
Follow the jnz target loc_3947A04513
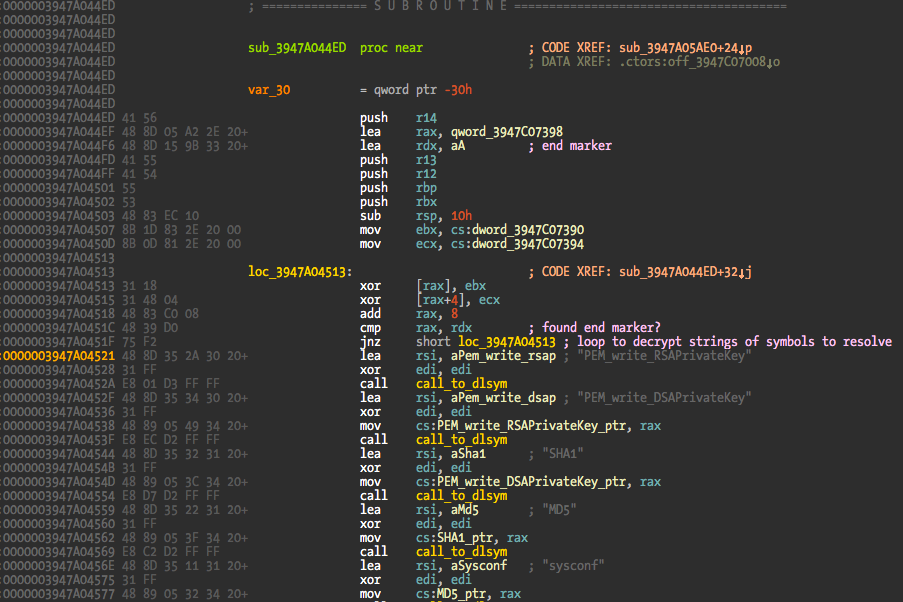click(x=506, y=342)
